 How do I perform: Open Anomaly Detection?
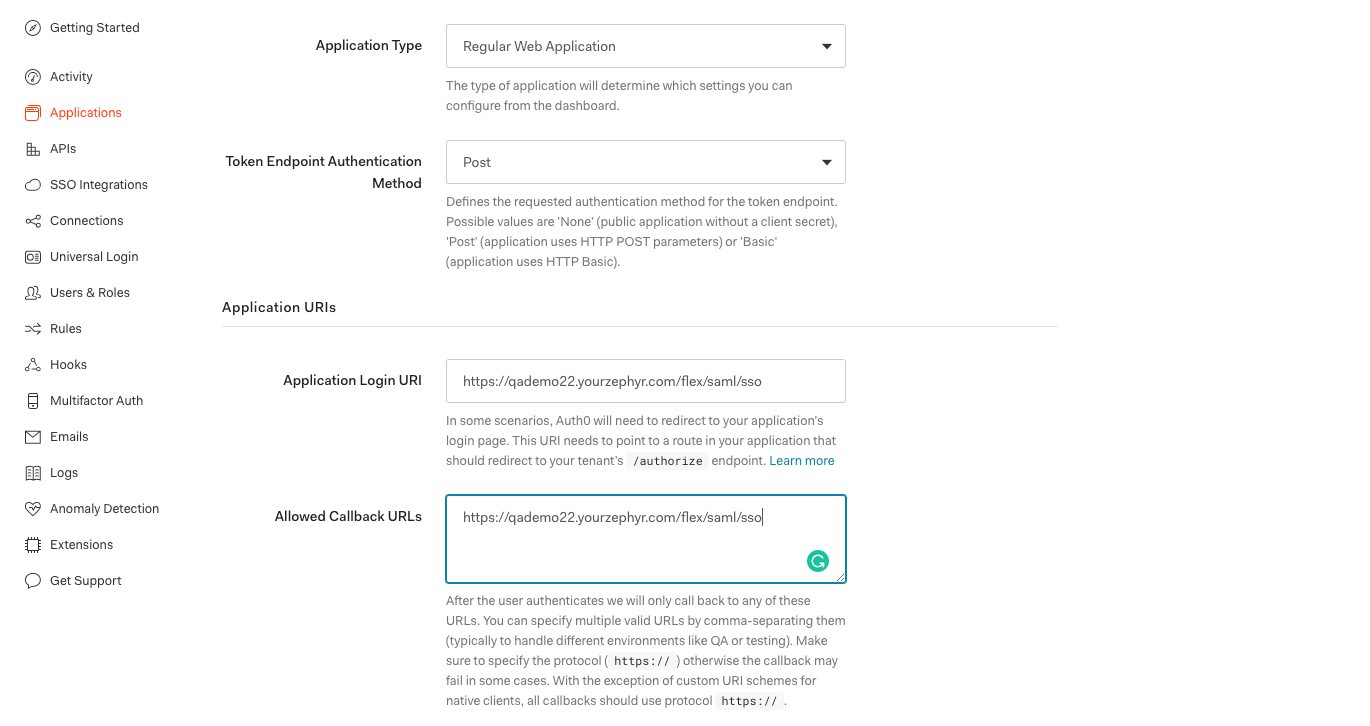point(104,508)
